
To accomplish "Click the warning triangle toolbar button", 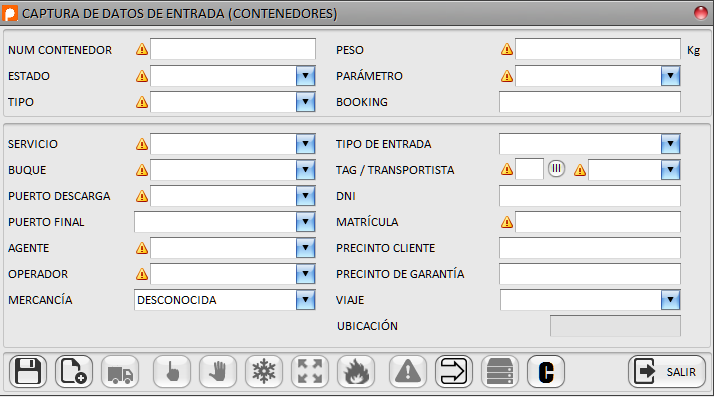I will pyautogui.click(x=408, y=372).
